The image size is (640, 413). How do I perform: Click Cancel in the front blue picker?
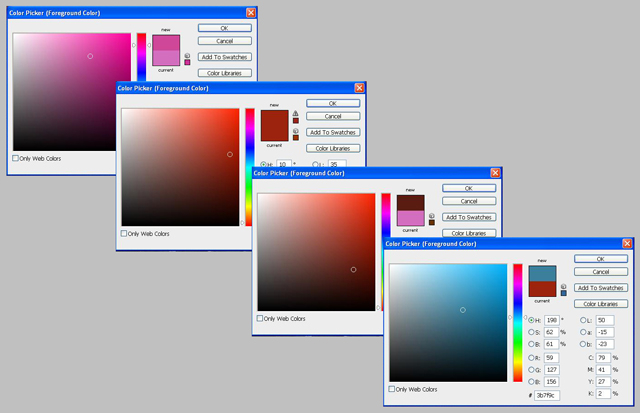pos(601,272)
